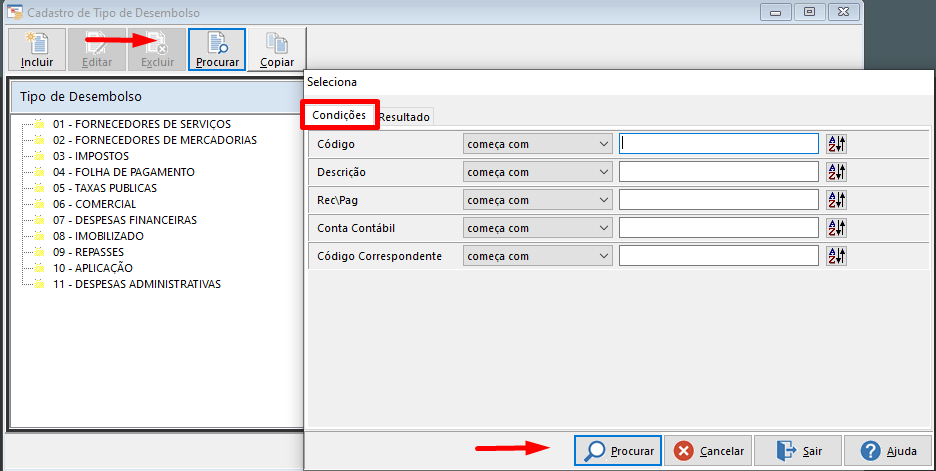Open the Conta Contábil condition dropdown
The image size is (936, 471).
point(538,228)
